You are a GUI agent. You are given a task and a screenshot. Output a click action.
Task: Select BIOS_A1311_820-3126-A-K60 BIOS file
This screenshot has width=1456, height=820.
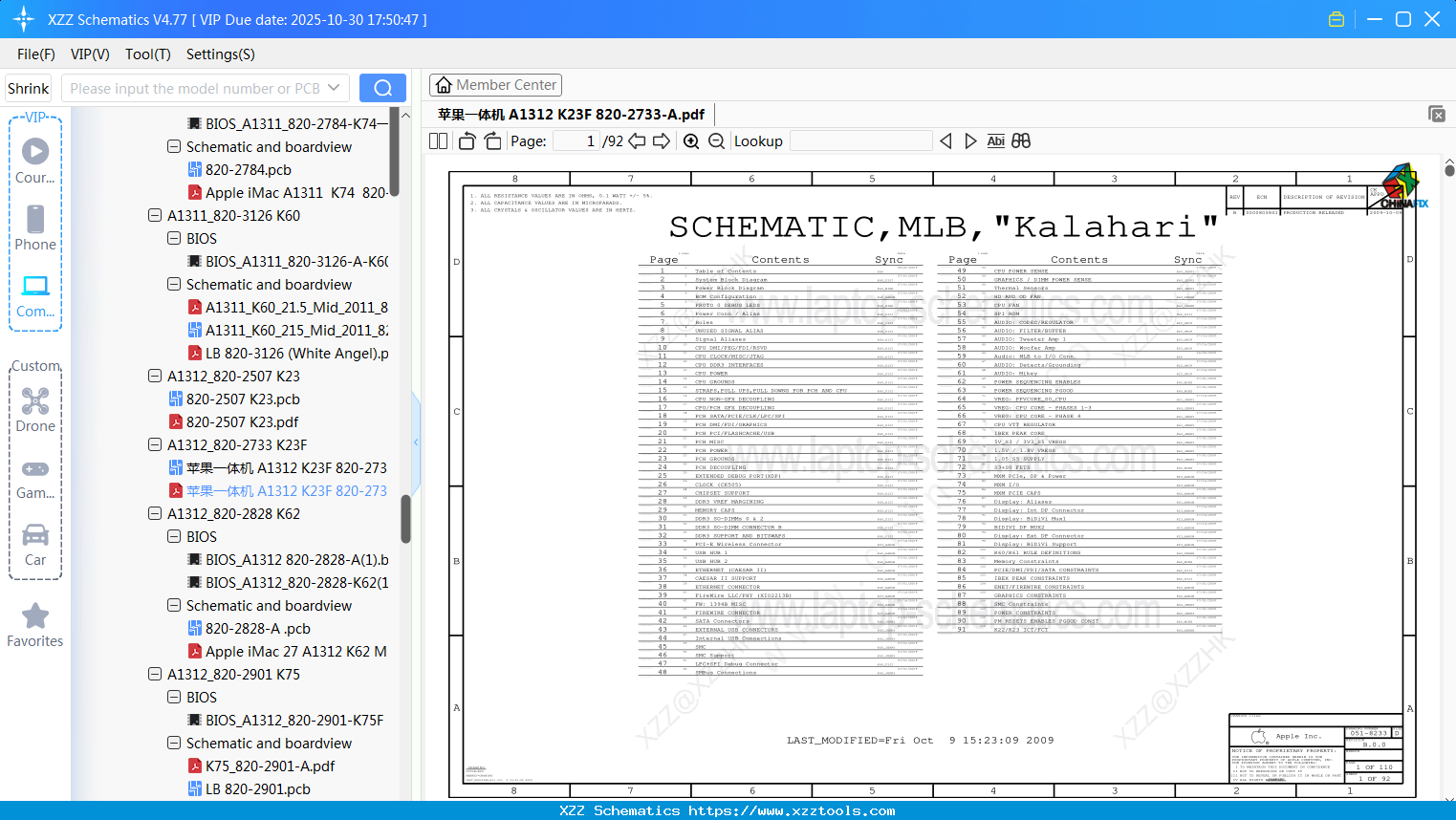pyautogui.click(x=288, y=262)
